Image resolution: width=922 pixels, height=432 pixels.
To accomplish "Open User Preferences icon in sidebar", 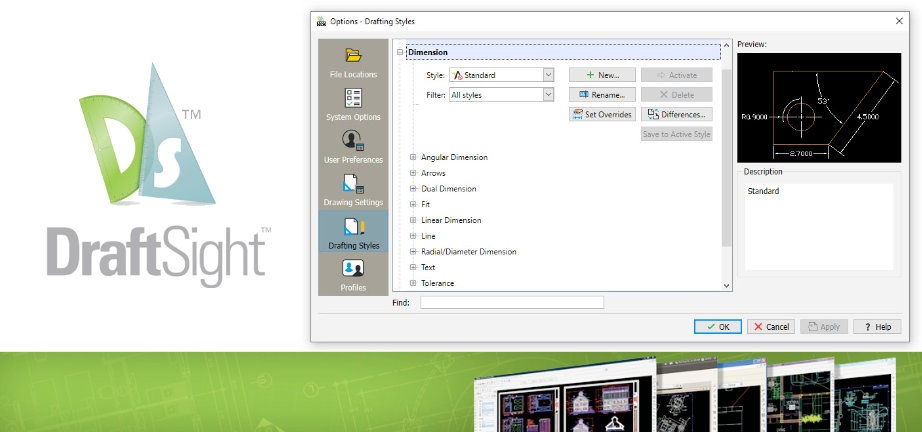I will [353, 140].
